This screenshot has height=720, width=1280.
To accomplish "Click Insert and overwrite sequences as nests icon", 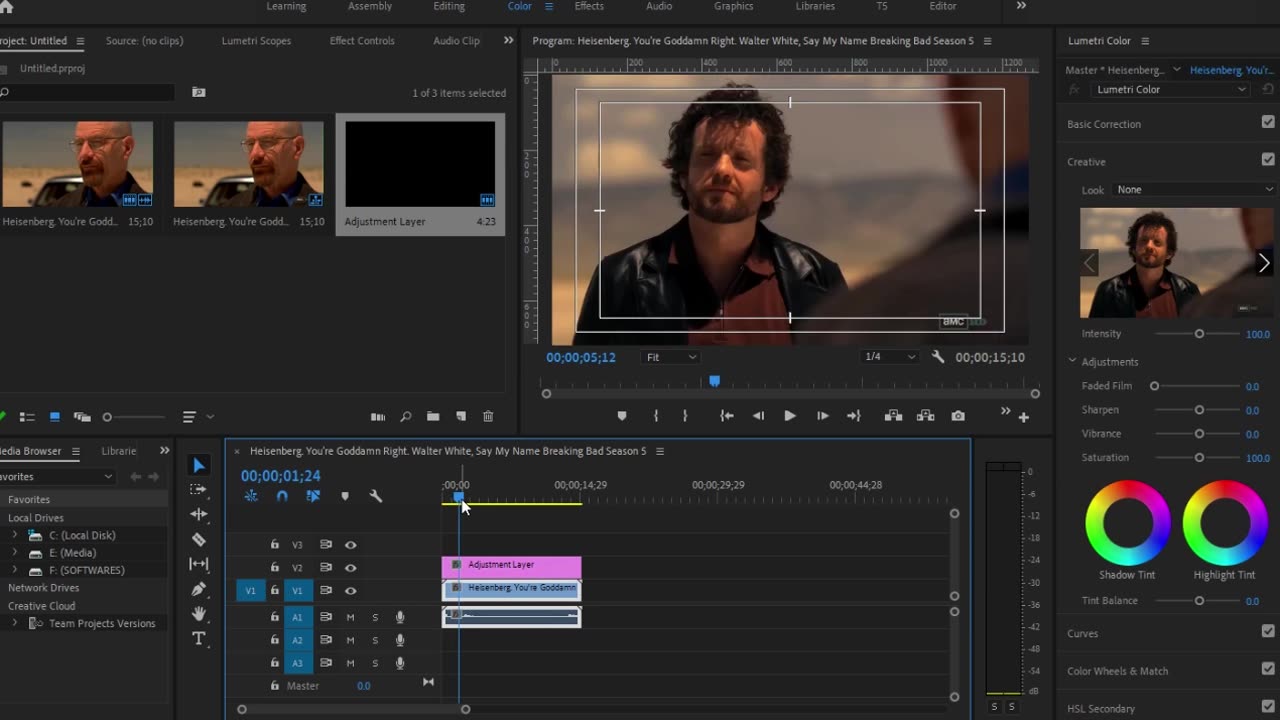I will point(251,496).
